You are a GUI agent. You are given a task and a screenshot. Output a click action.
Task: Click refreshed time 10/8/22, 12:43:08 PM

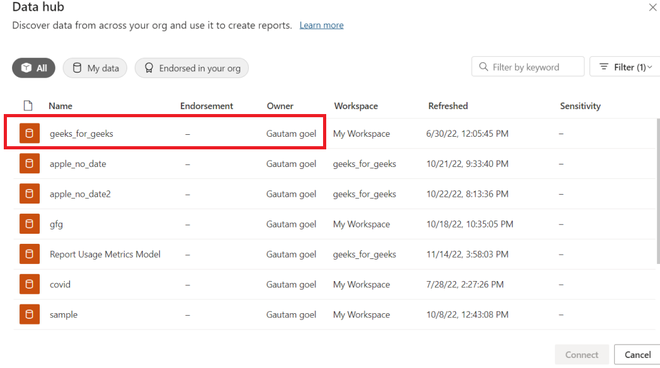click(x=467, y=315)
